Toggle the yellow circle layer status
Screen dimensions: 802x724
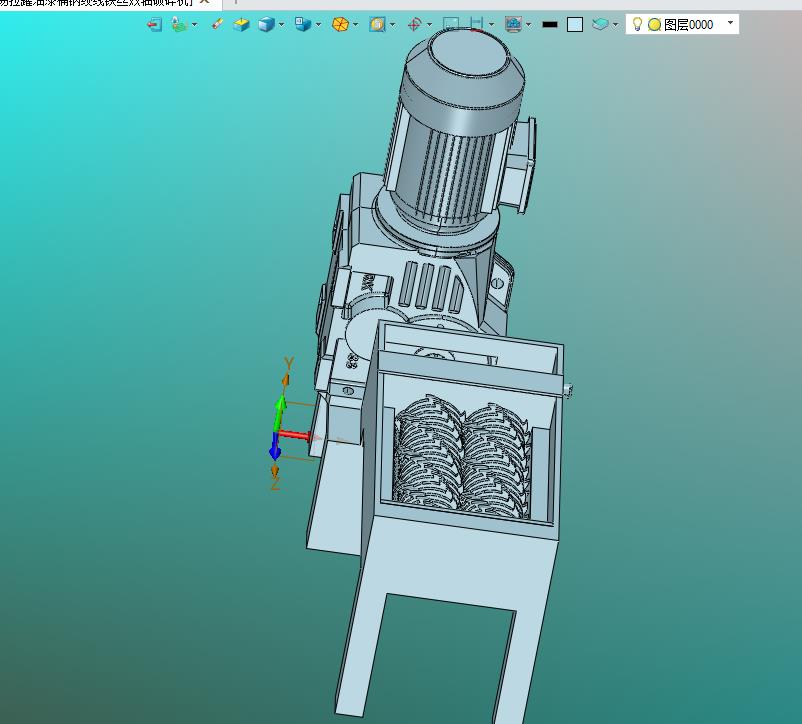(x=654, y=25)
